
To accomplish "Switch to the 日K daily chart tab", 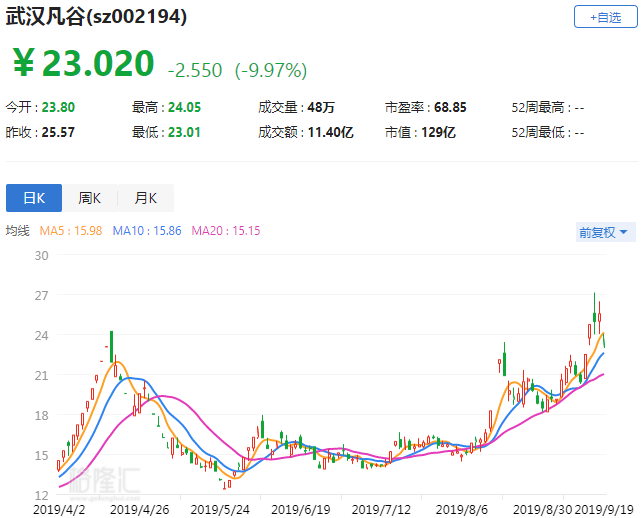I will (34, 198).
